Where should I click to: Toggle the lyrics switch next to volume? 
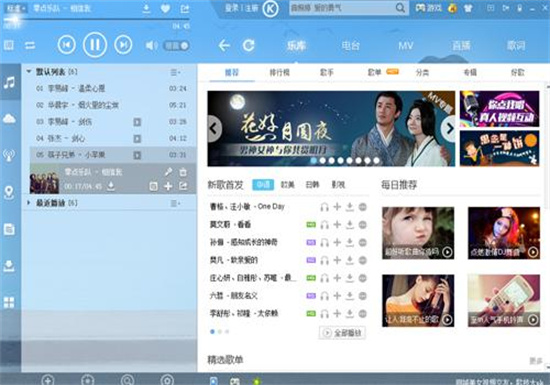[x=176, y=46]
